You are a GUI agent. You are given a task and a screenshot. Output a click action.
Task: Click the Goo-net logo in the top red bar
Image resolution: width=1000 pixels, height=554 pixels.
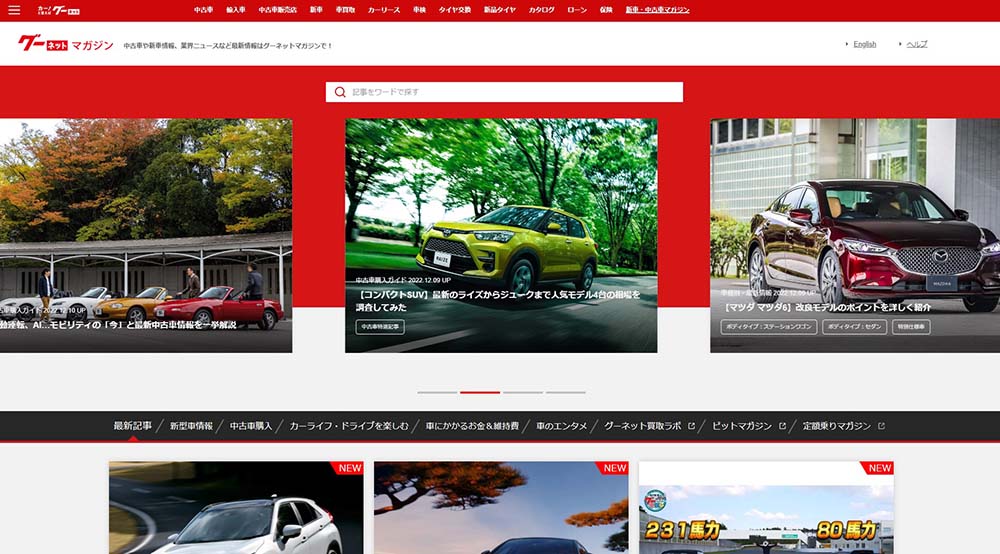58,10
